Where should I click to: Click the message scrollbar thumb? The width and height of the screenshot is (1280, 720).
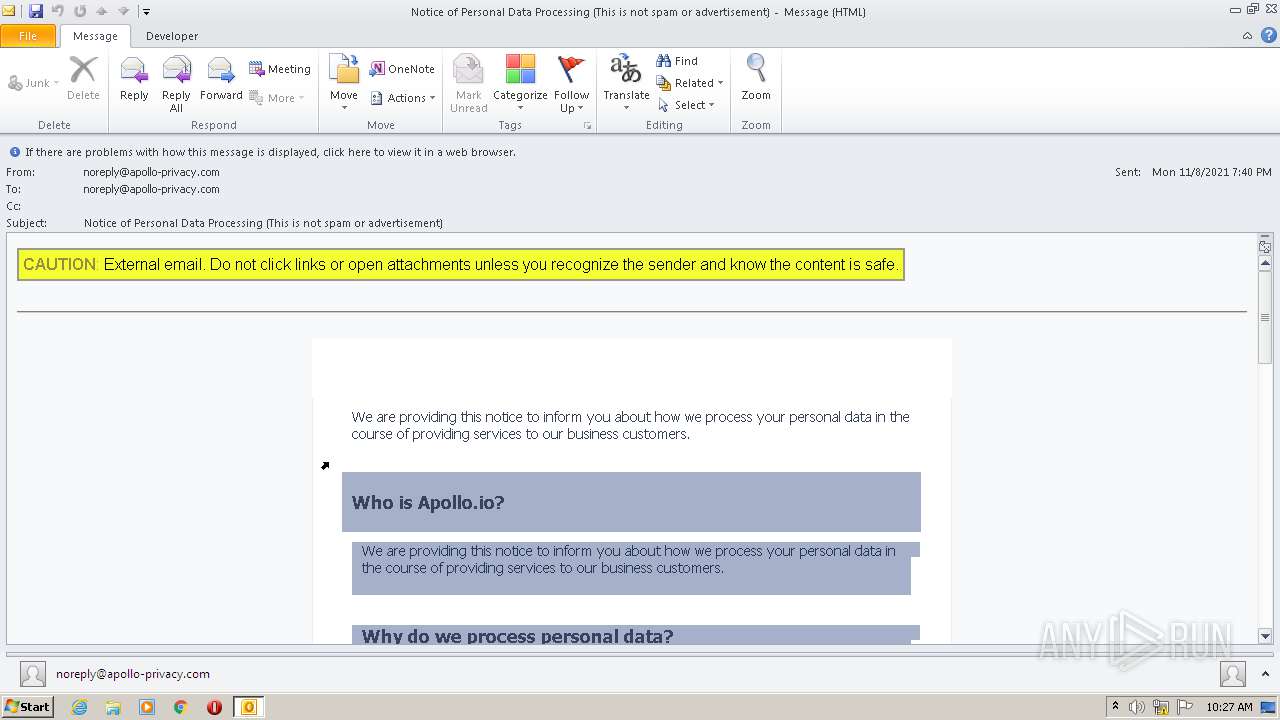[1265, 317]
